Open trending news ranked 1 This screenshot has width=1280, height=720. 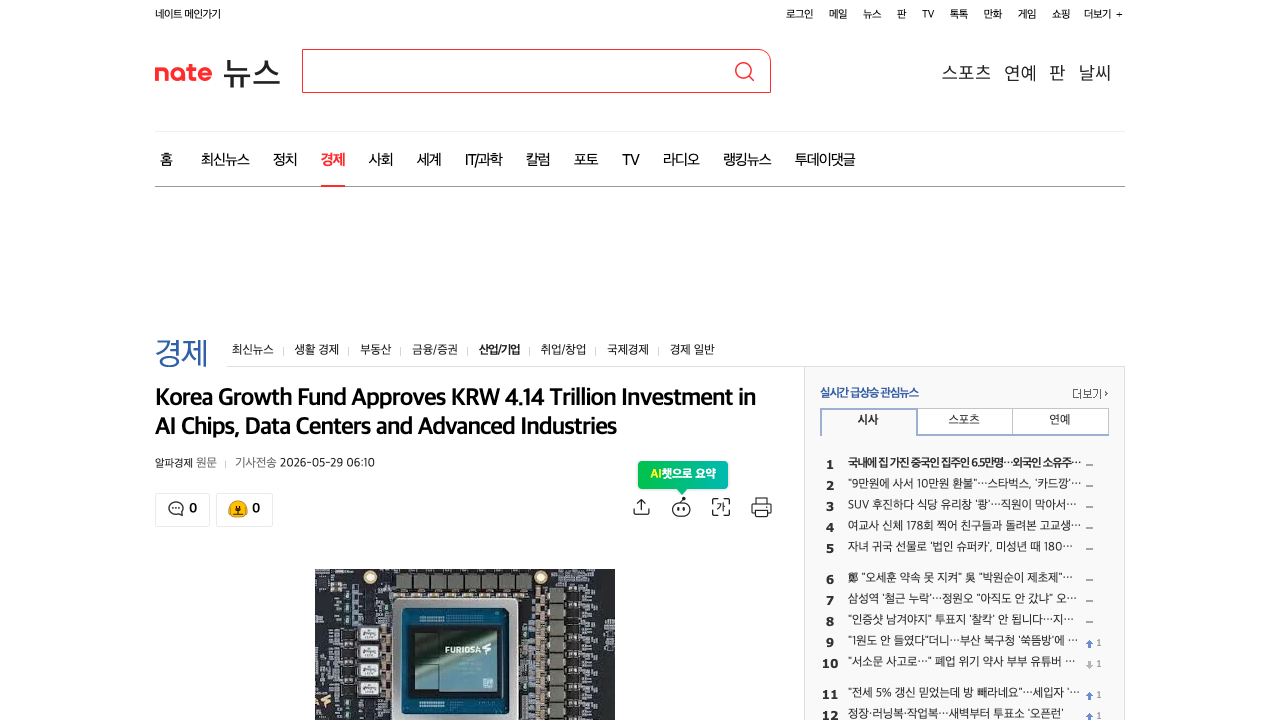point(964,463)
